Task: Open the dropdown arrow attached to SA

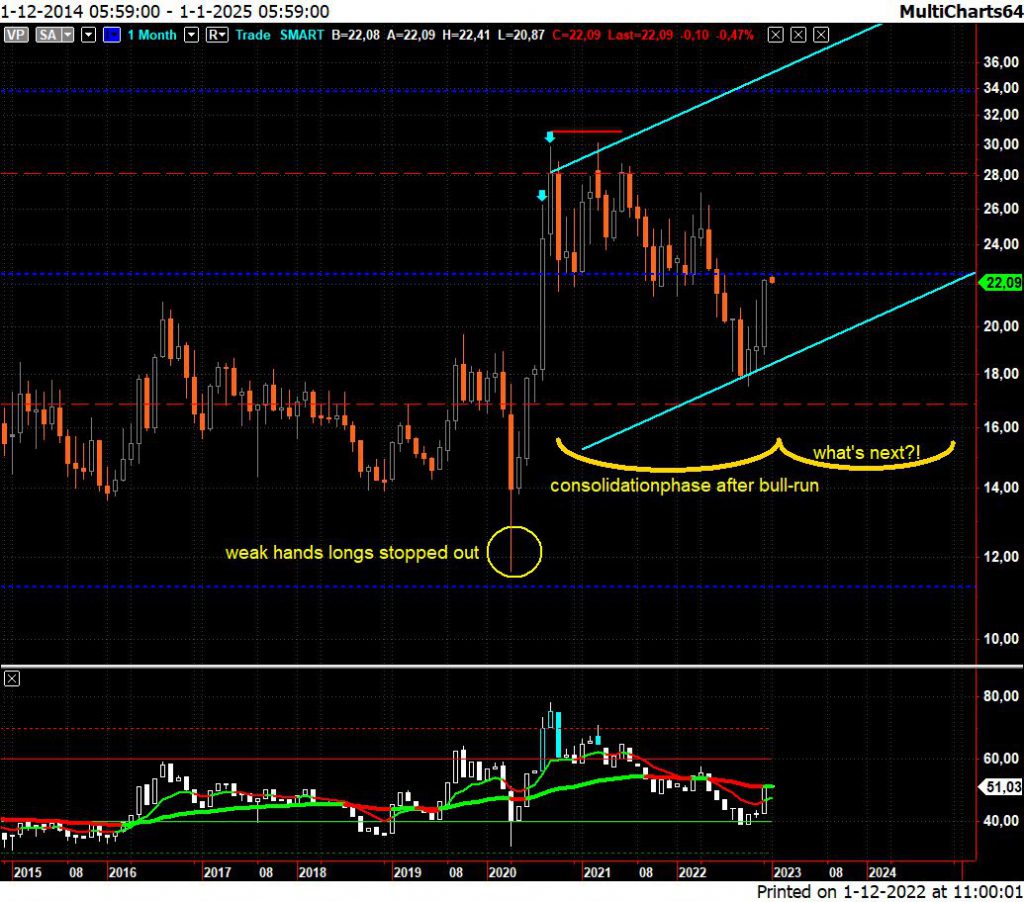Action: click(x=68, y=34)
